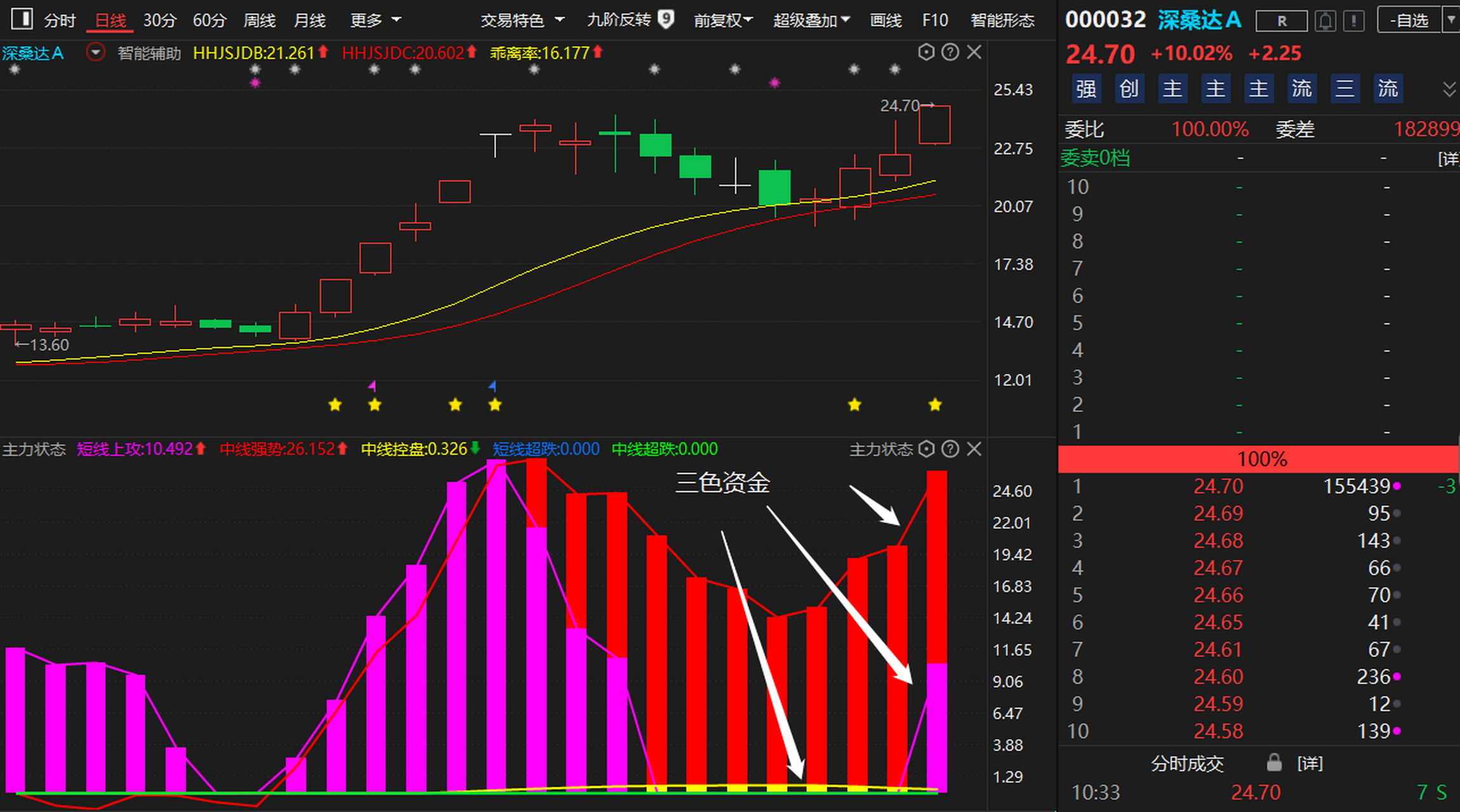Open help for 主力状态 sub-chart
1460x812 pixels.
950,449
